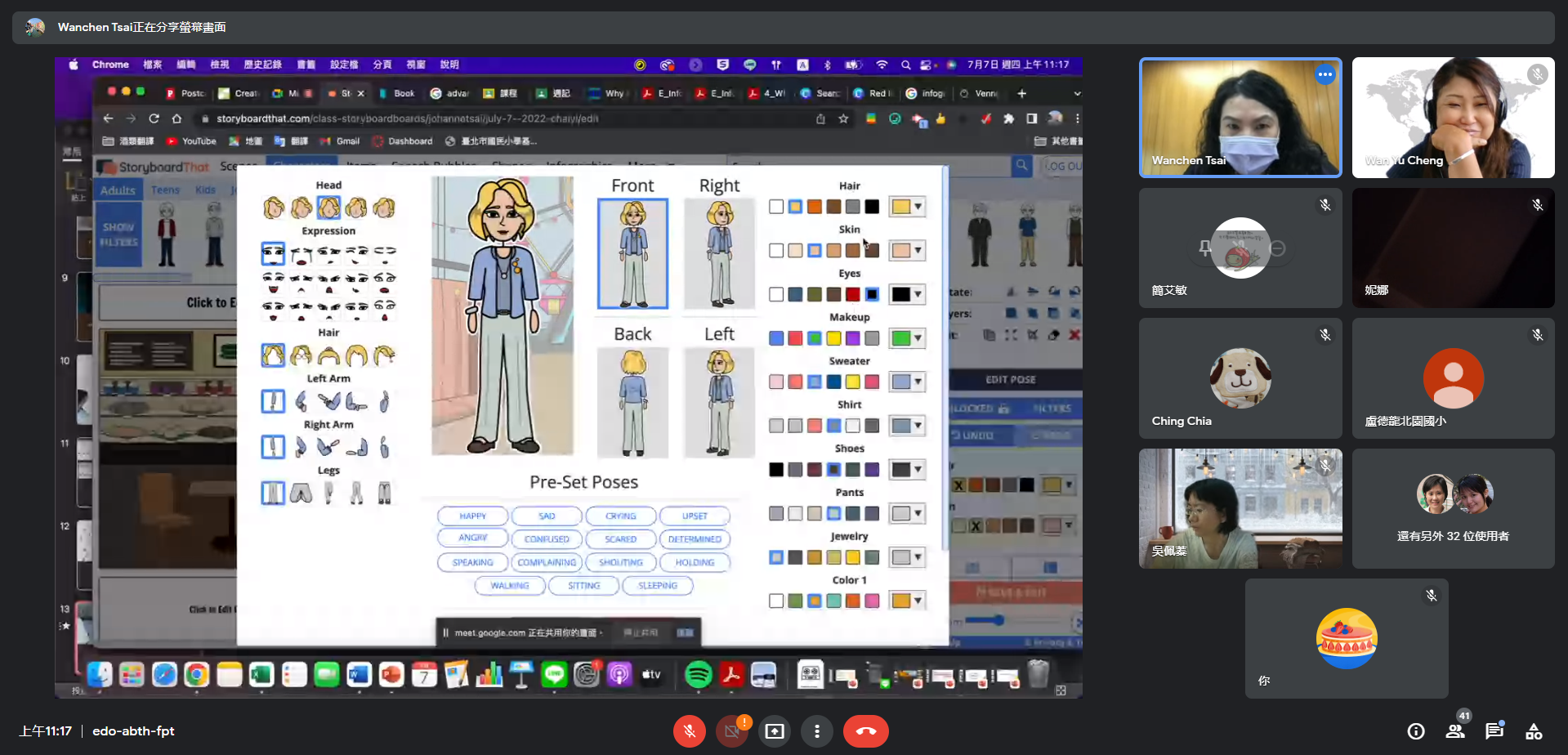Screen dimensions: 1568x755
Task: Choose the open-mouth smile expression
Action: tap(273, 282)
